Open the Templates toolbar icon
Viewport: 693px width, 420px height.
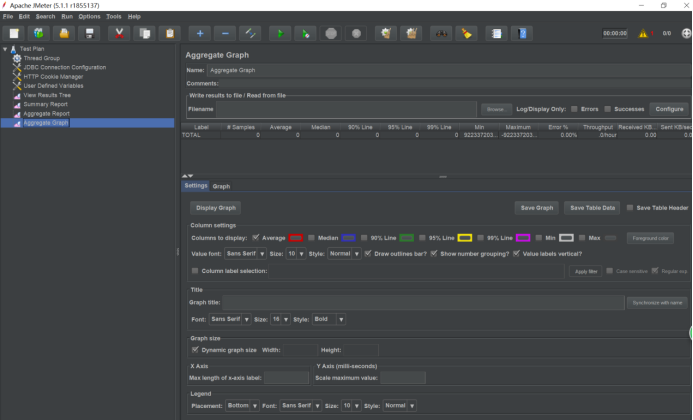[x=39, y=34]
